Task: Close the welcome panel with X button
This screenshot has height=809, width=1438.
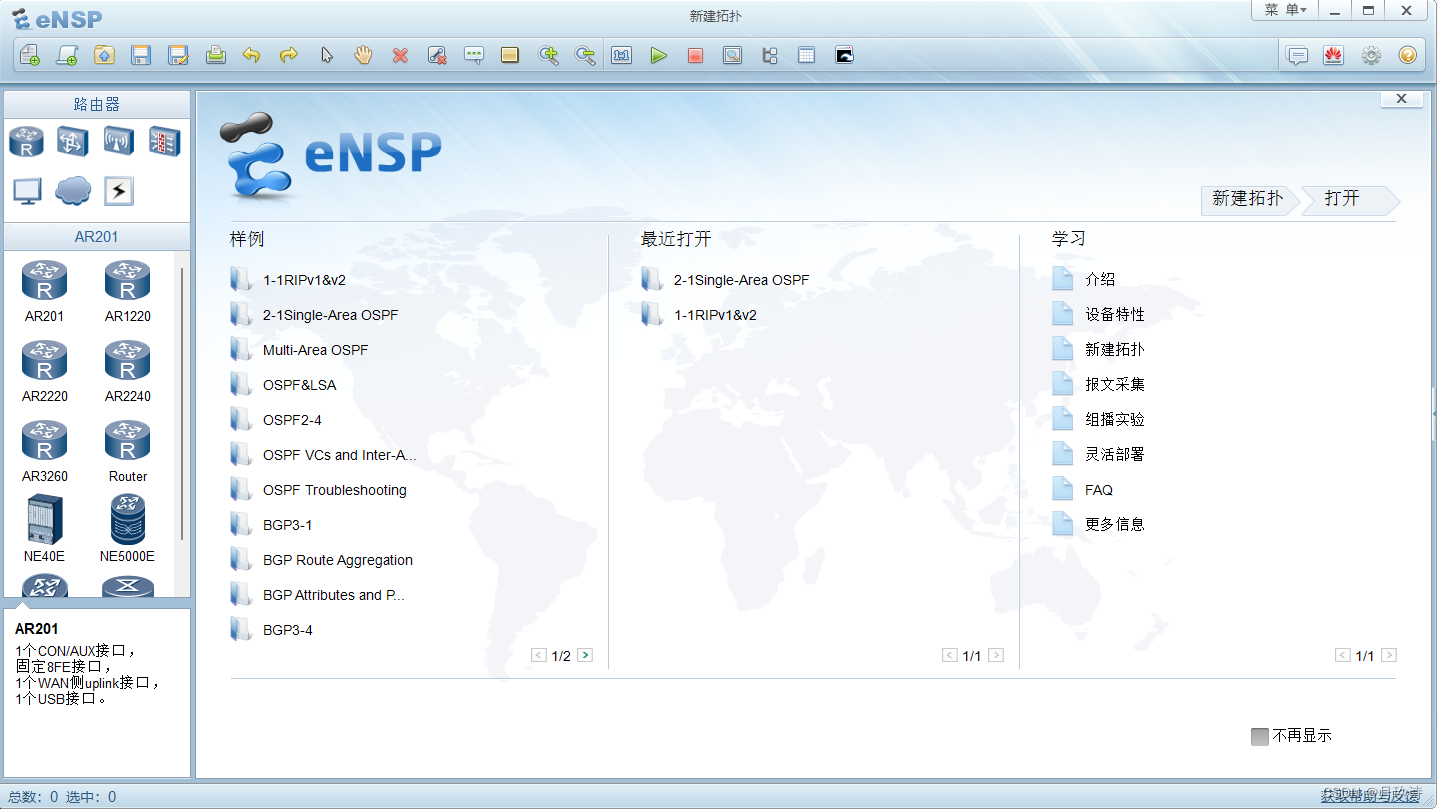Action: pyautogui.click(x=1401, y=99)
